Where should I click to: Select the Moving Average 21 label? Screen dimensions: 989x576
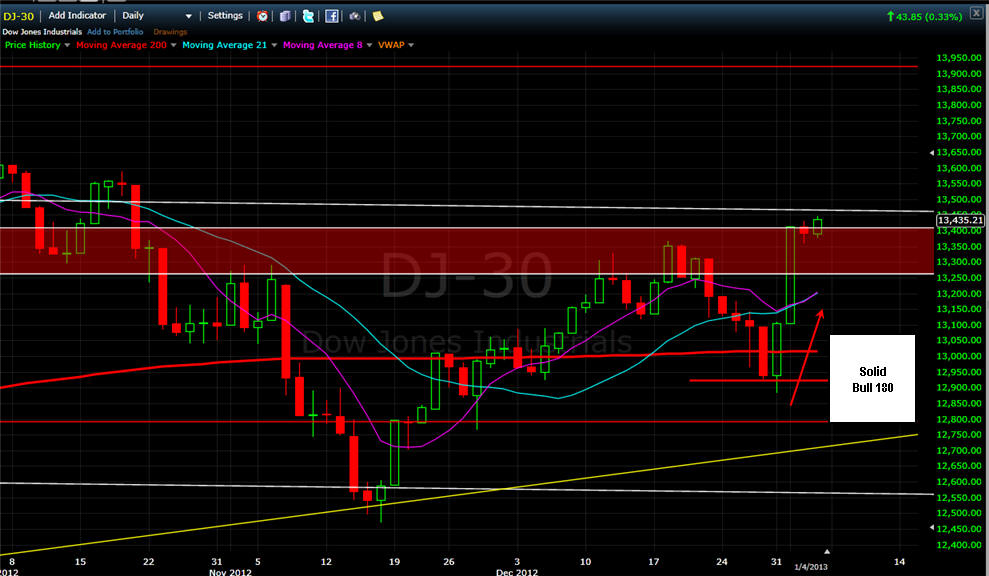tap(225, 45)
